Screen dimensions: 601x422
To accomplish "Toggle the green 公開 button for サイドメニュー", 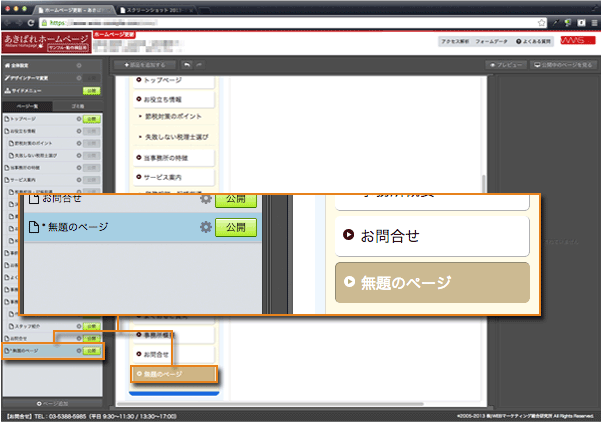I will coord(91,91).
